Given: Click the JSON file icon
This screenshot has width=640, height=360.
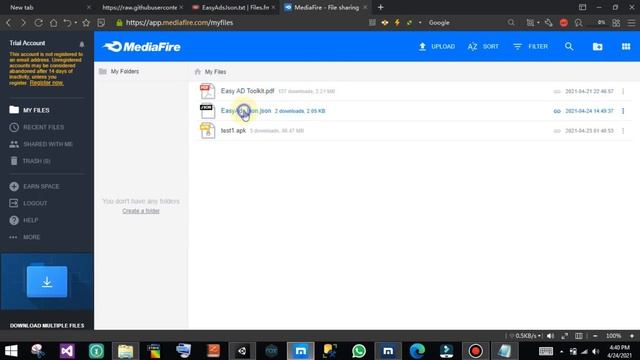Looking at the screenshot, I should [207, 111].
